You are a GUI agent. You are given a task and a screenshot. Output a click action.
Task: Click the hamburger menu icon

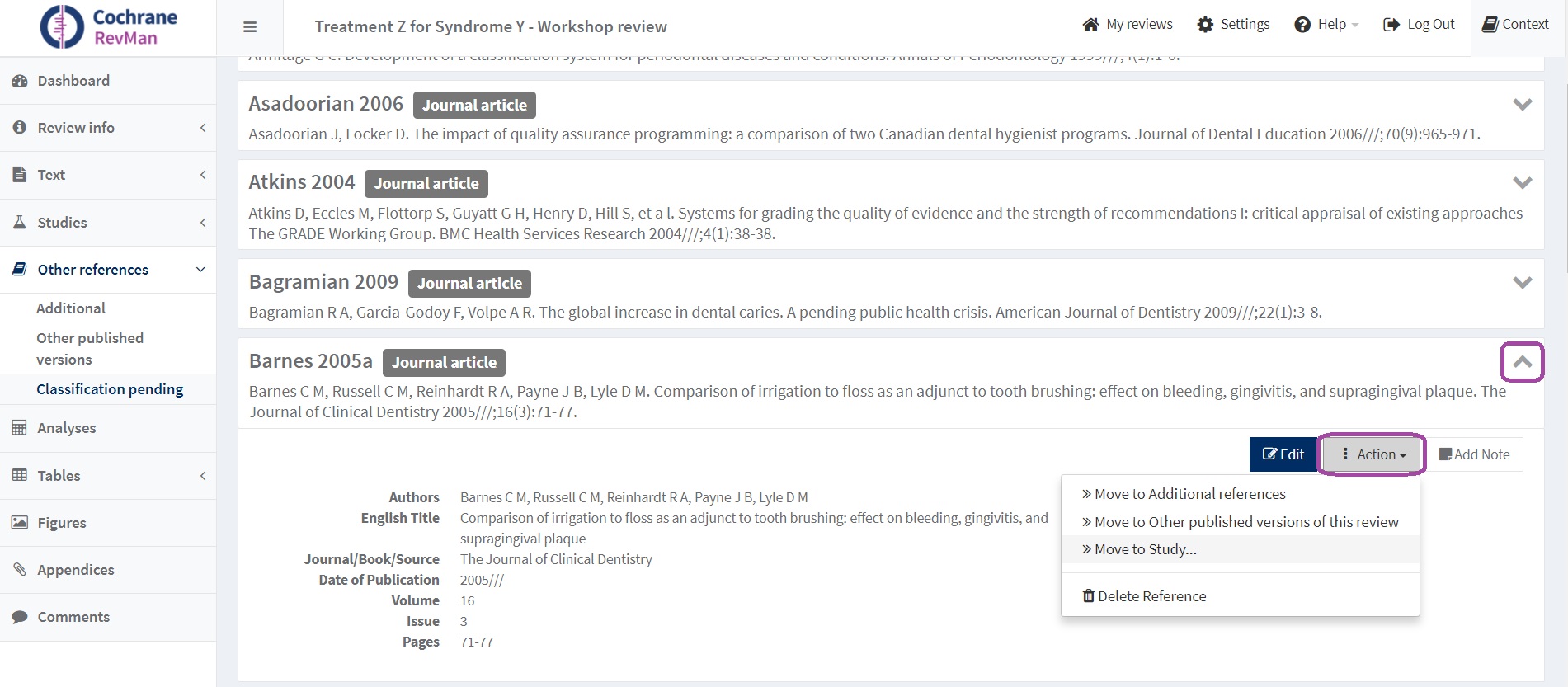pos(250,26)
